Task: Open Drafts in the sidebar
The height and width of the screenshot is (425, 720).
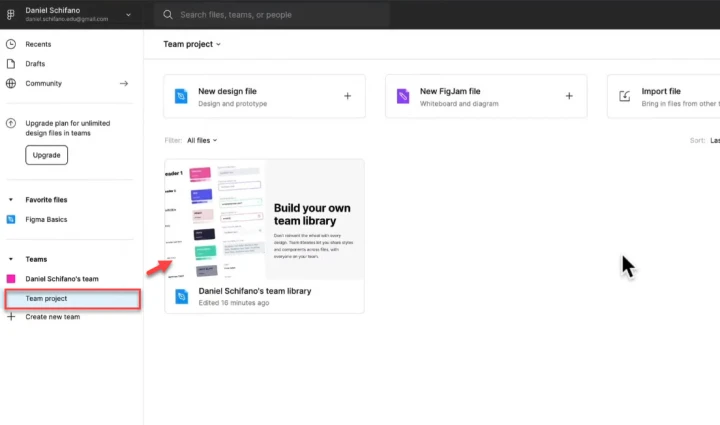Action: (x=35, y=64)
